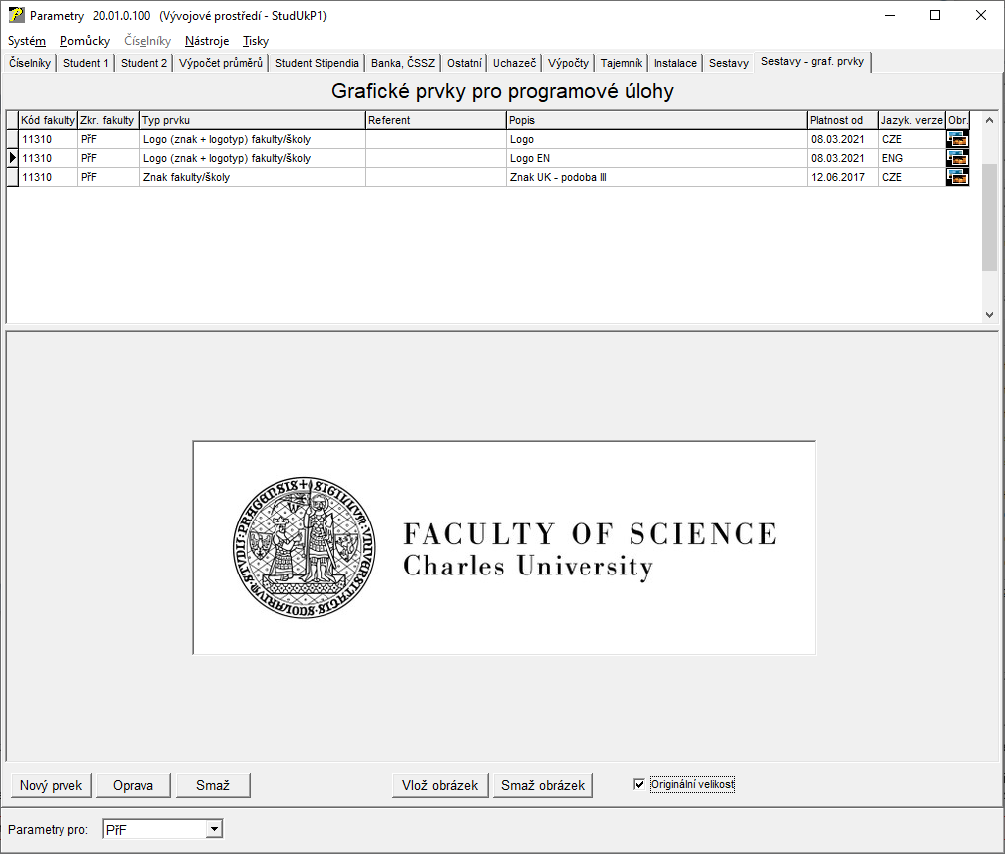Viewport: 1005px width, 854px height.
Task: Click image icon in Znak UK row
Action: [957, 177]
